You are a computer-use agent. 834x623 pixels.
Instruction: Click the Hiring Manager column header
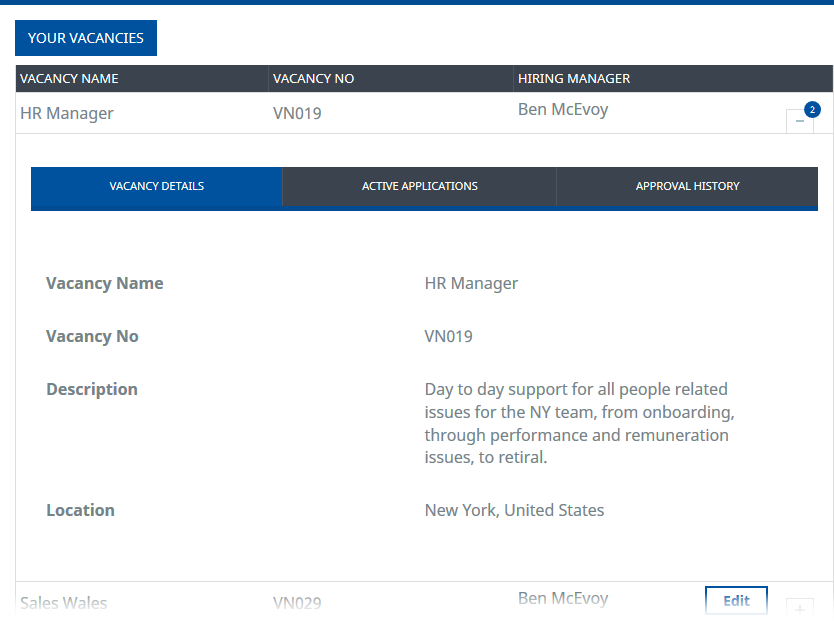click(573, 79)
